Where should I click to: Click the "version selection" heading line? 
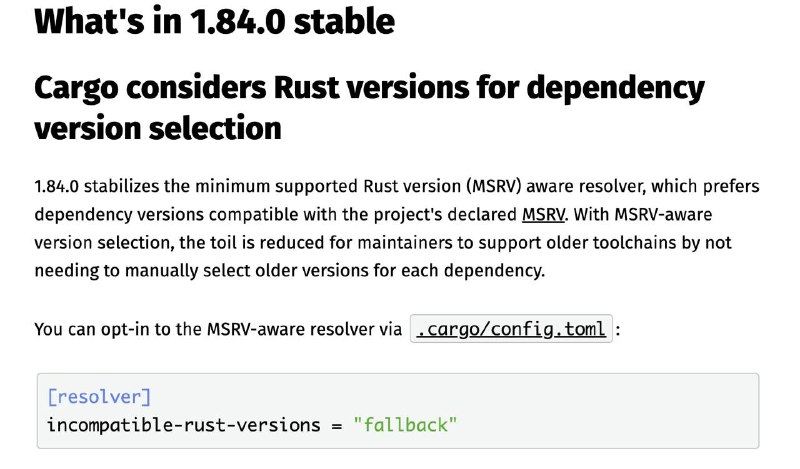coord(158,128)
